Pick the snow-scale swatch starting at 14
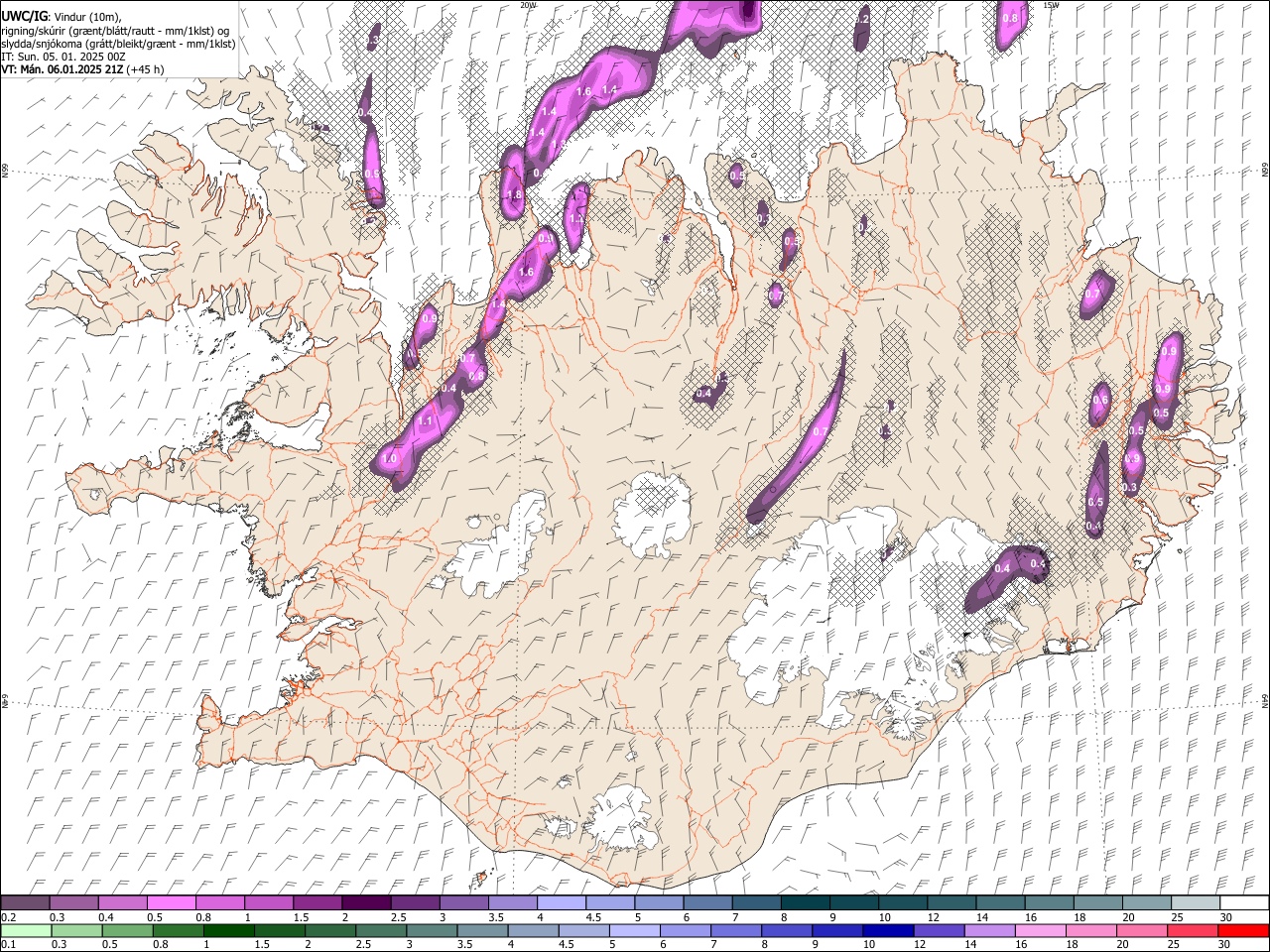 (999, 902)
